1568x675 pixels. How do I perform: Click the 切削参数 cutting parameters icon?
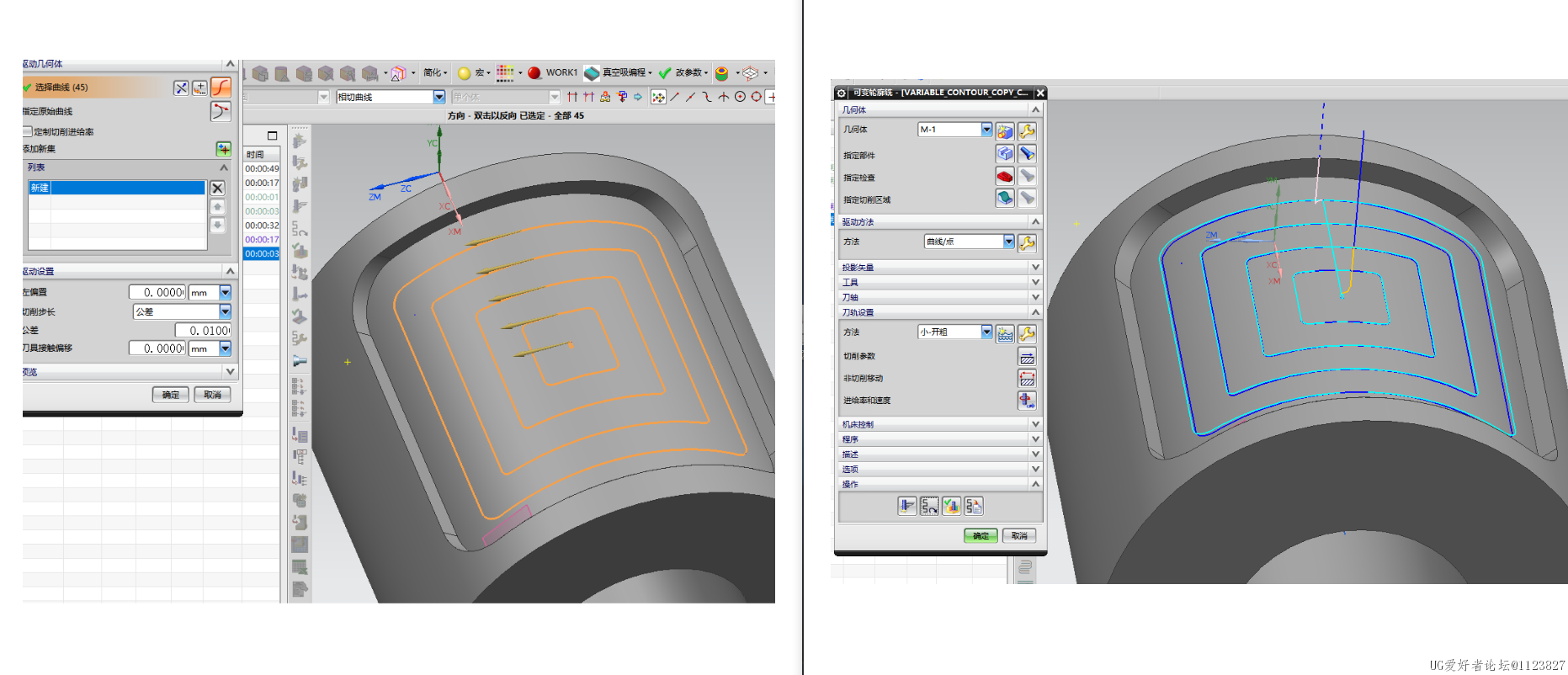(1027, 357)
